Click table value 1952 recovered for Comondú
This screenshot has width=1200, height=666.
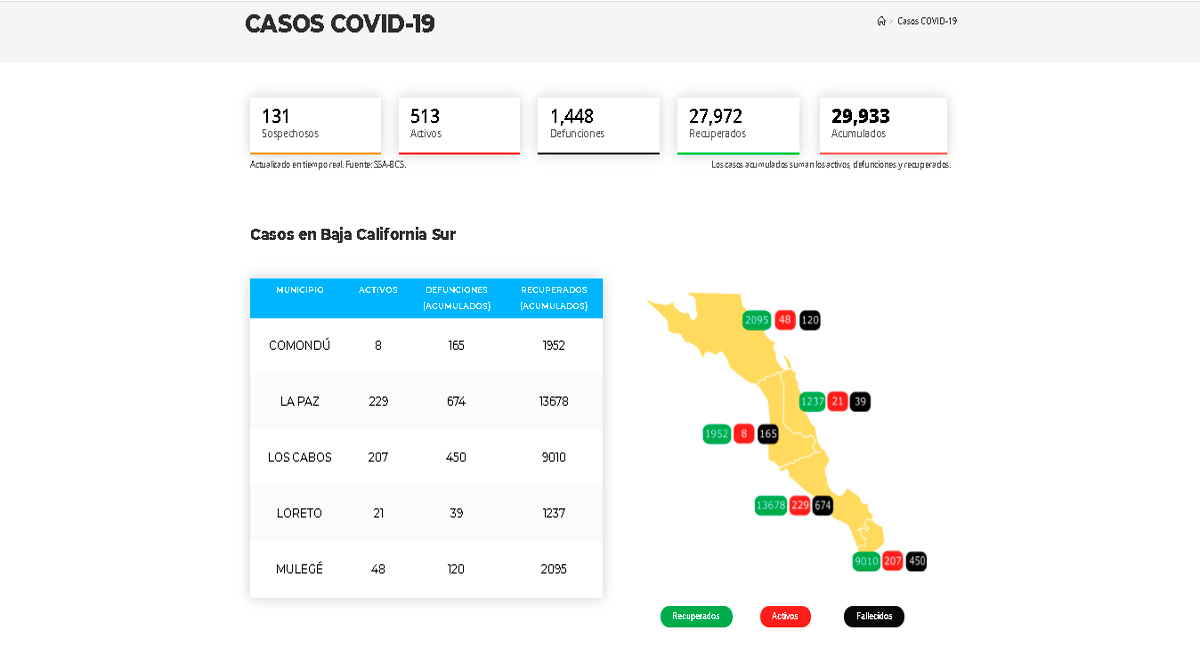pyautogui.click(x=554, y=345)
